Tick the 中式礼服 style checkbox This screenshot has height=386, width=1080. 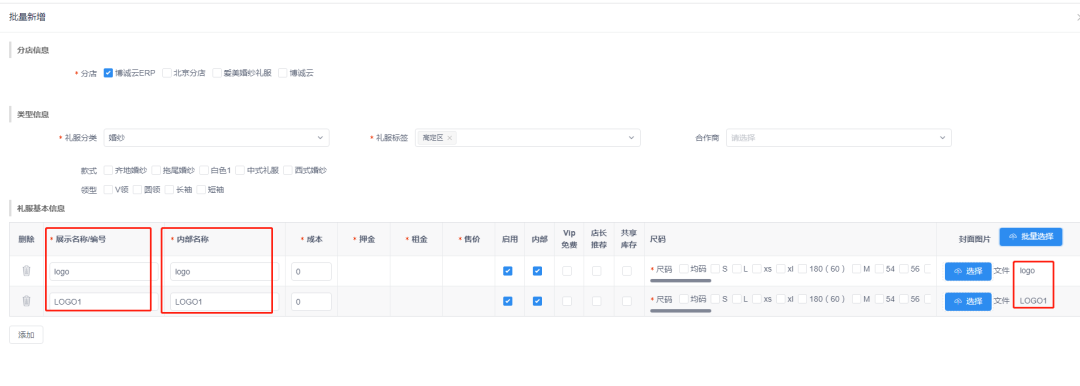pos(240,170)
